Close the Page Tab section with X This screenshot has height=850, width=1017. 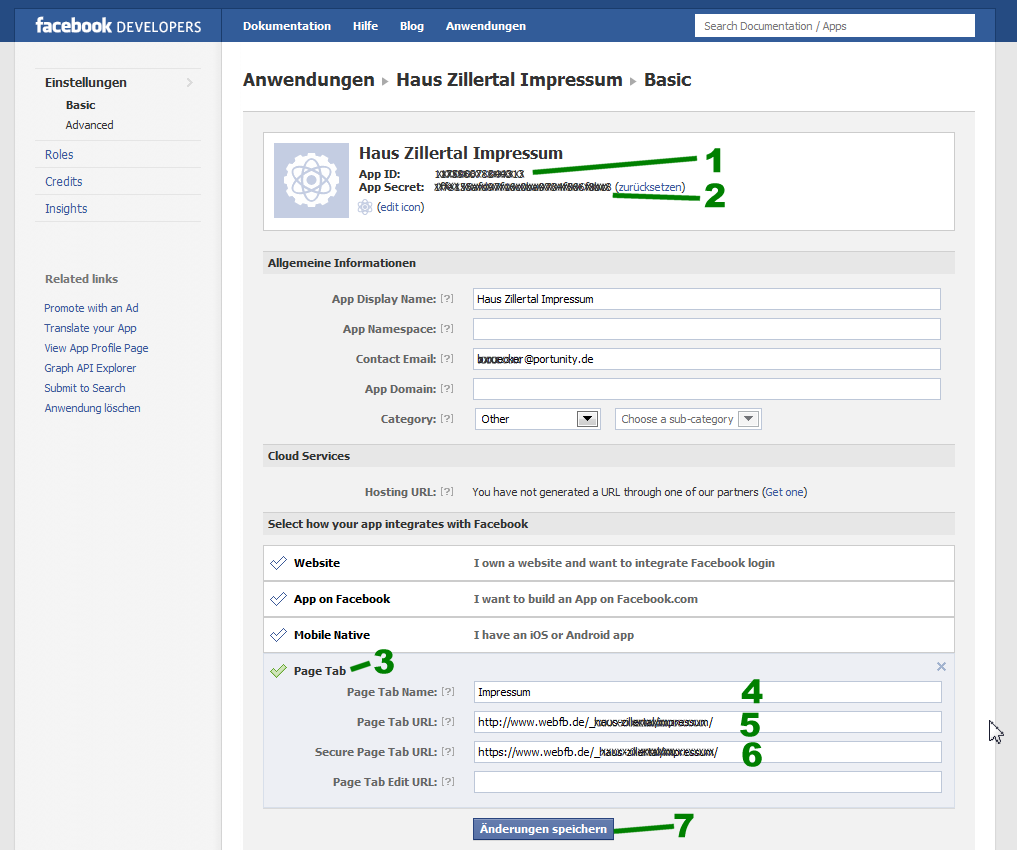point(941,667)
